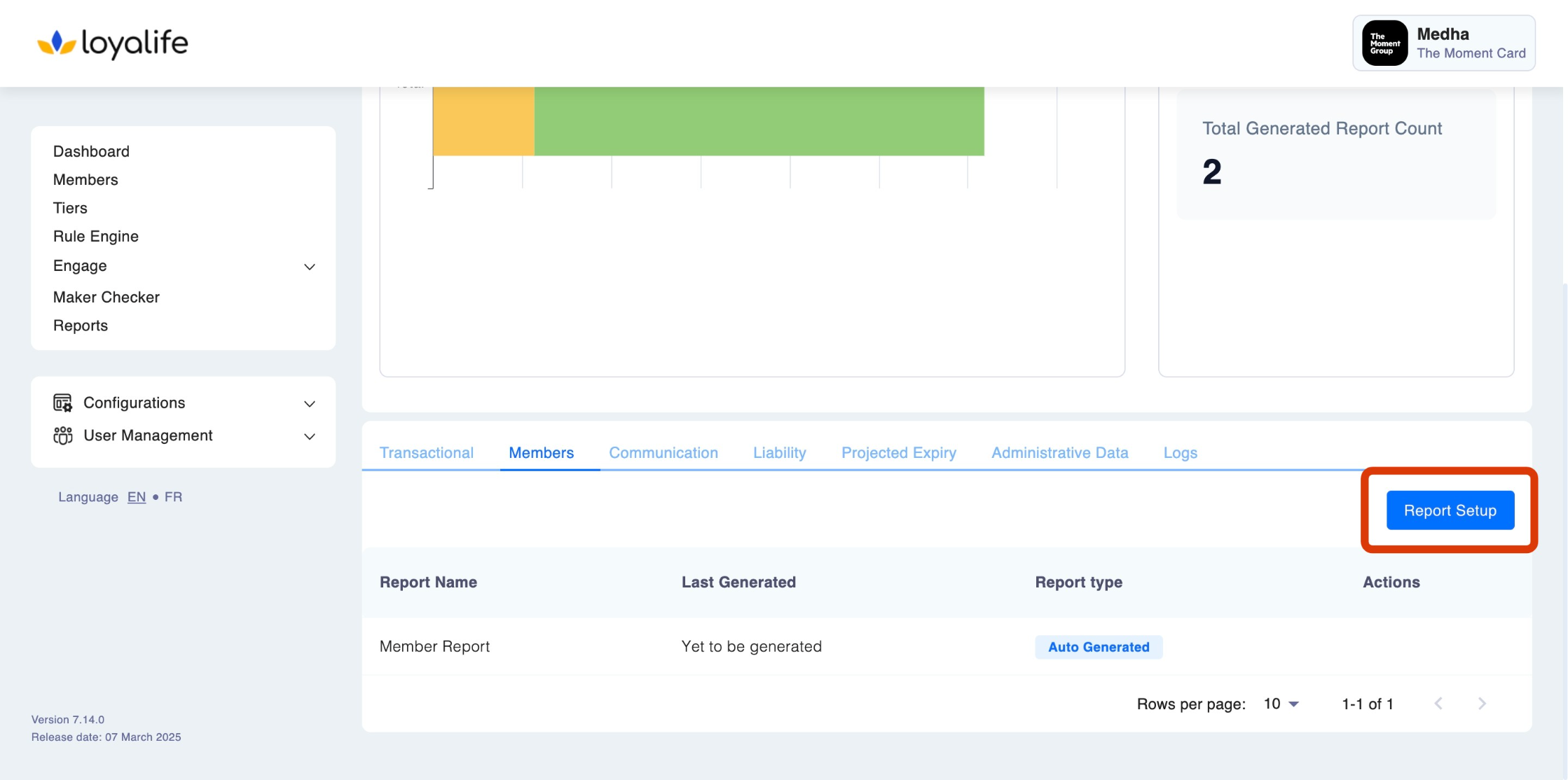Image resolution: width=1568 pixels, height=780 pixels.
Task: Select the Projected Expiry tab
Action: 898,453
